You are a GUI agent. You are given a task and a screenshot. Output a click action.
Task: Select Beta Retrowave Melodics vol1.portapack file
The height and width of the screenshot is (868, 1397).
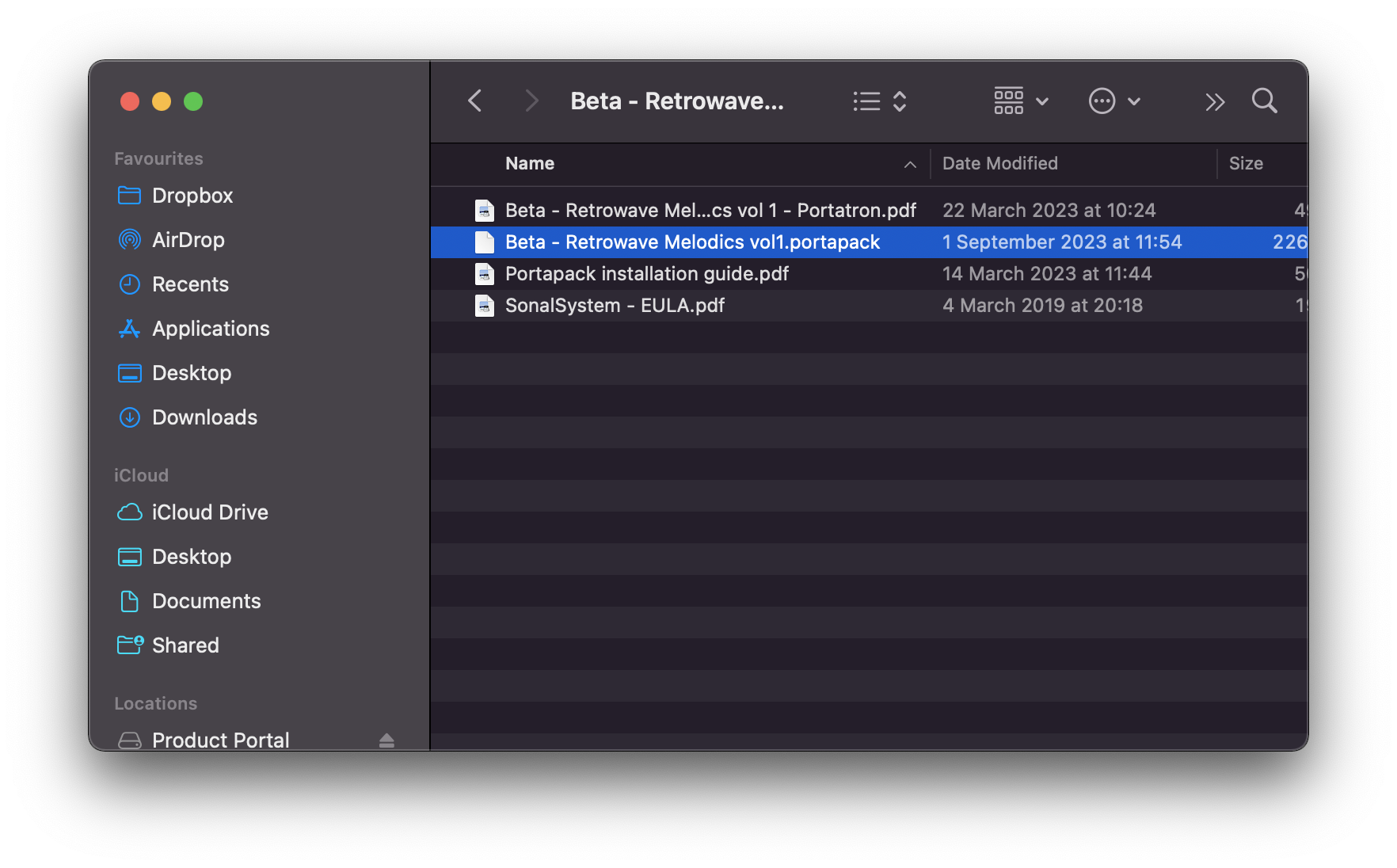click(x=692, y=242)
